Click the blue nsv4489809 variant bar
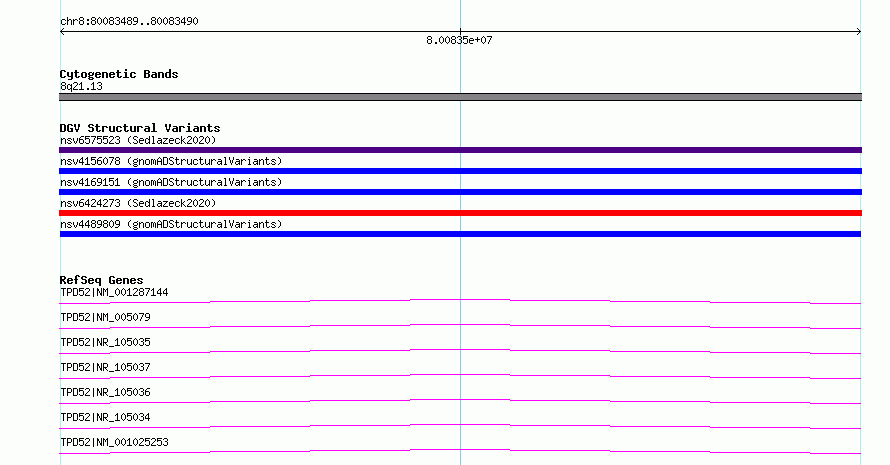Viewport: 890px width, 465px height. pyautogui.click(x=460, y=234)
